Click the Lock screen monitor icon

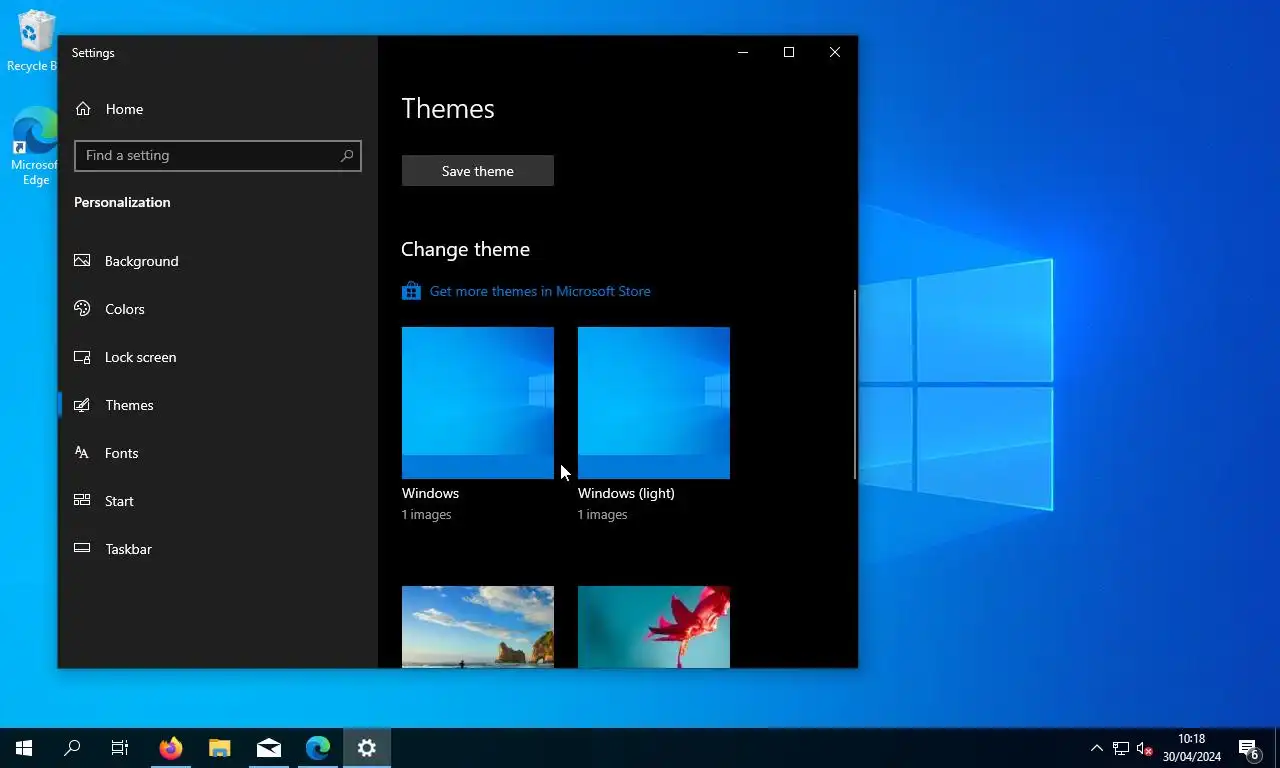click(x=82, y=357)
